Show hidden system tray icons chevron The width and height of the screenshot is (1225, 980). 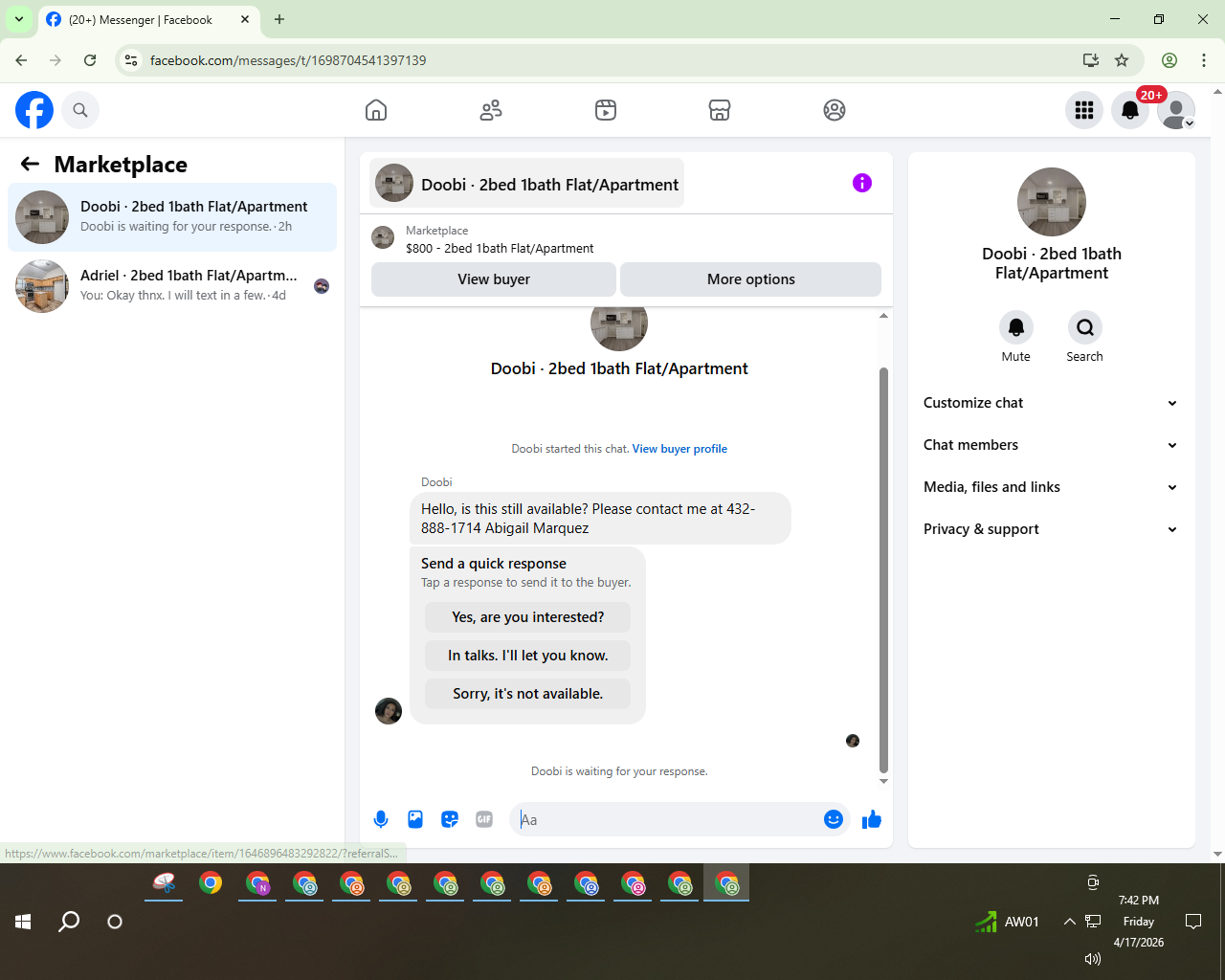click(1070, 922)
